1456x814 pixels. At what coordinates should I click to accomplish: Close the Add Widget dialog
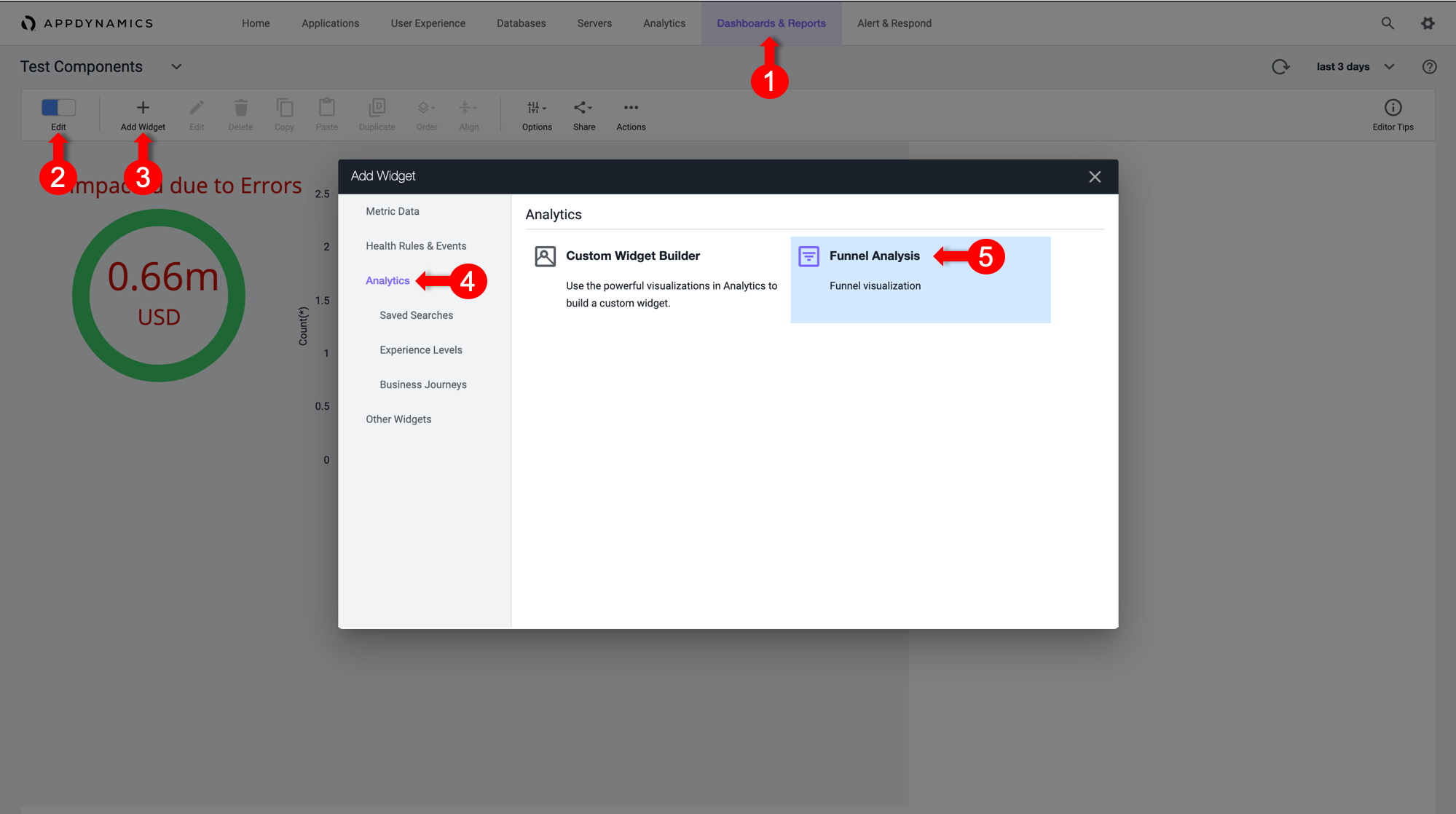1095,177
